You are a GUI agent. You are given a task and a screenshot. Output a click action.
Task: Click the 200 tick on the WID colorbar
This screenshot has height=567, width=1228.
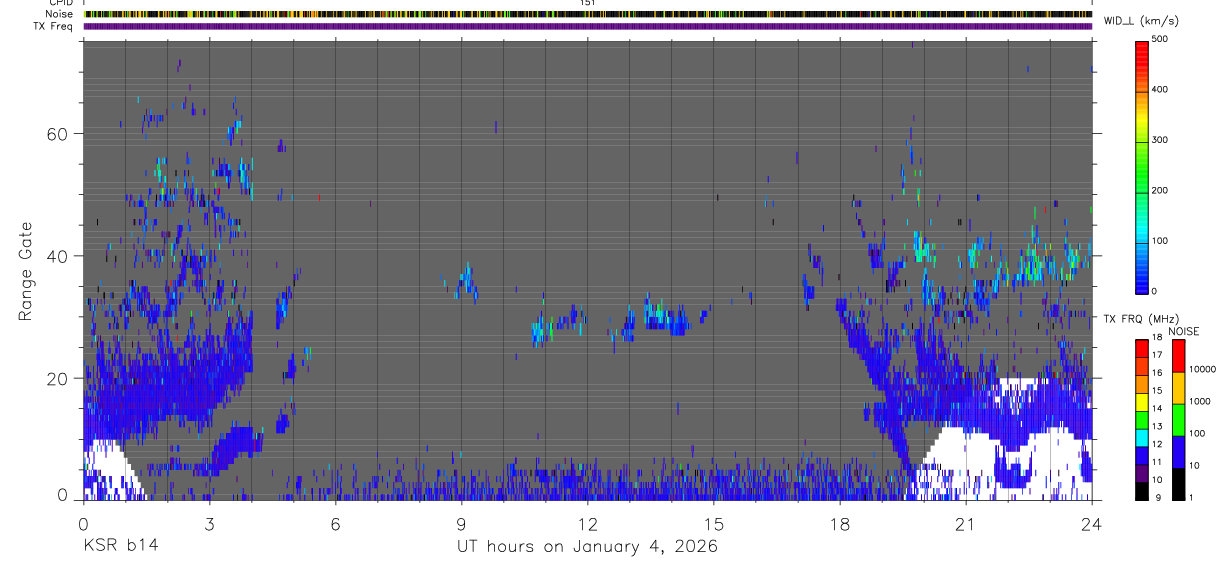pyautogui.click(x=1160, y=190)
